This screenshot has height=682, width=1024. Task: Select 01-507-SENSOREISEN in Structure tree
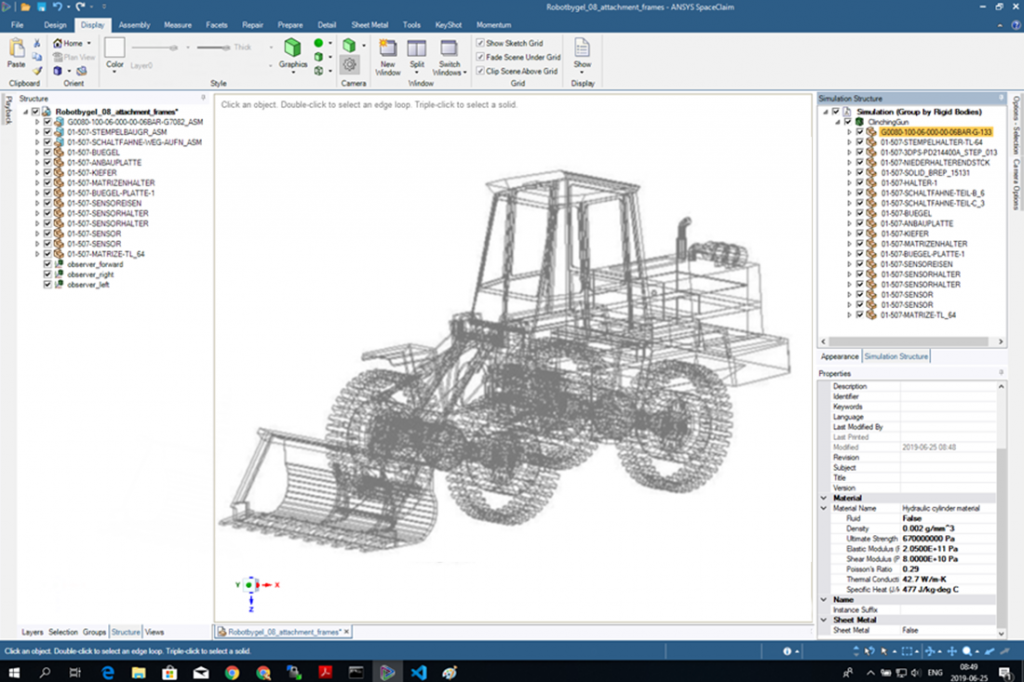coord(104,203)
